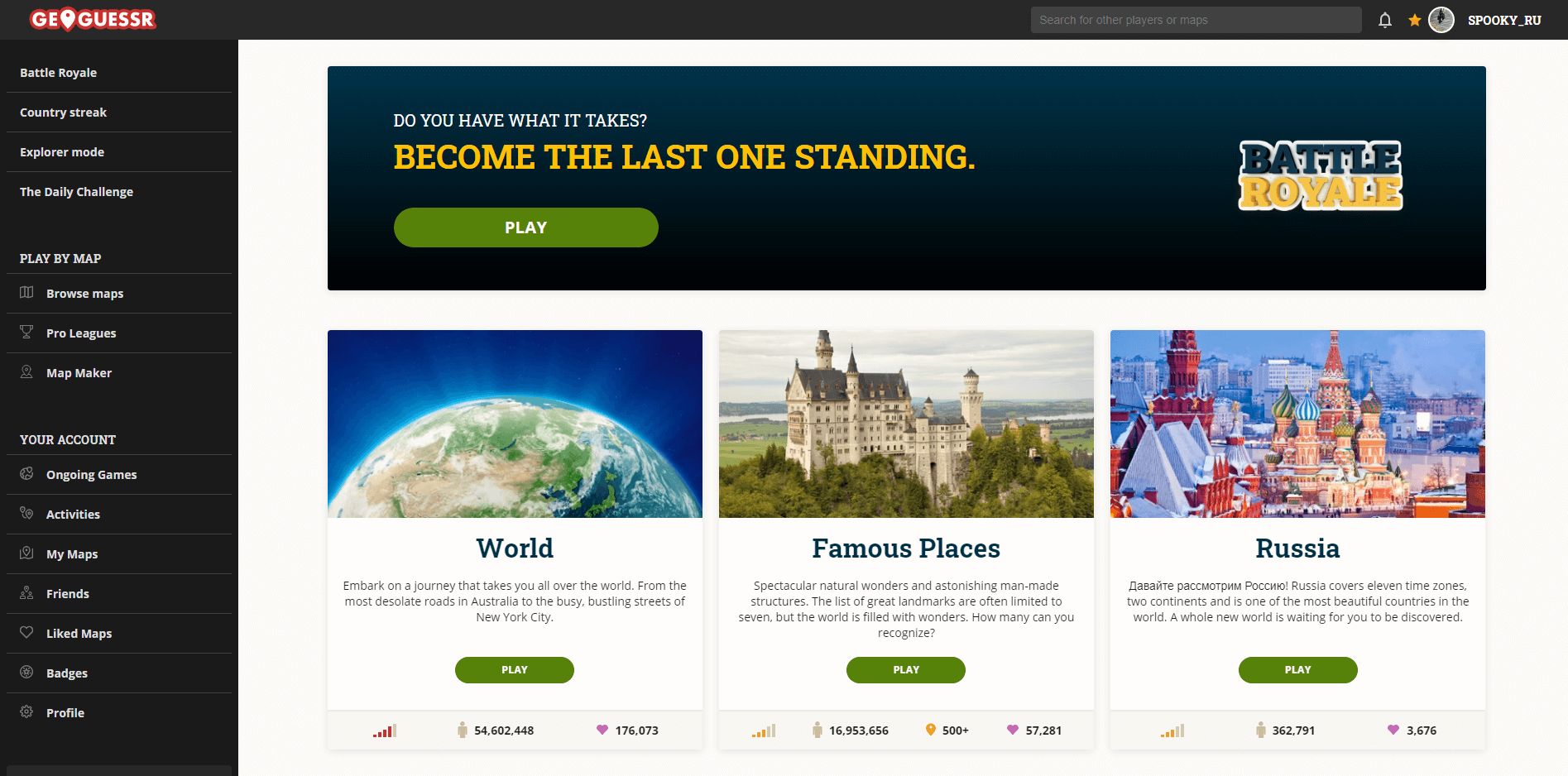Click the gold star pro icon
1568x776 pixels.
[1415, 20]
